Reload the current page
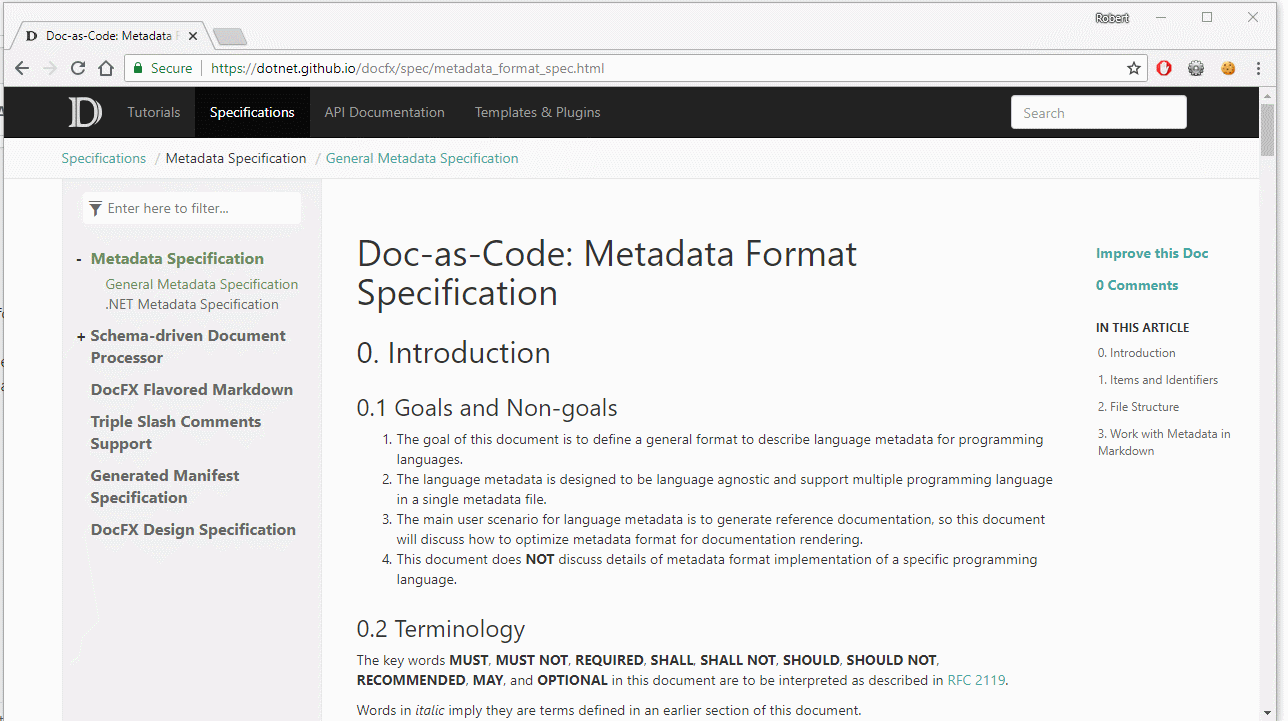The height and width of the screenshot is (721, 1288). 77,68
